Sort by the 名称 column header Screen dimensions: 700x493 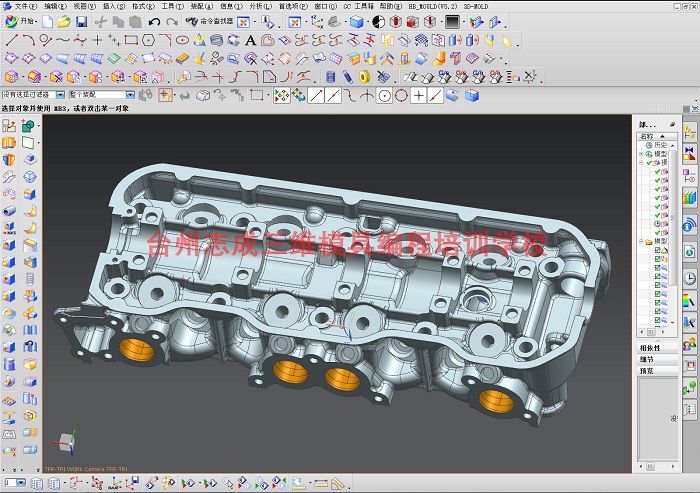(657, 136)
